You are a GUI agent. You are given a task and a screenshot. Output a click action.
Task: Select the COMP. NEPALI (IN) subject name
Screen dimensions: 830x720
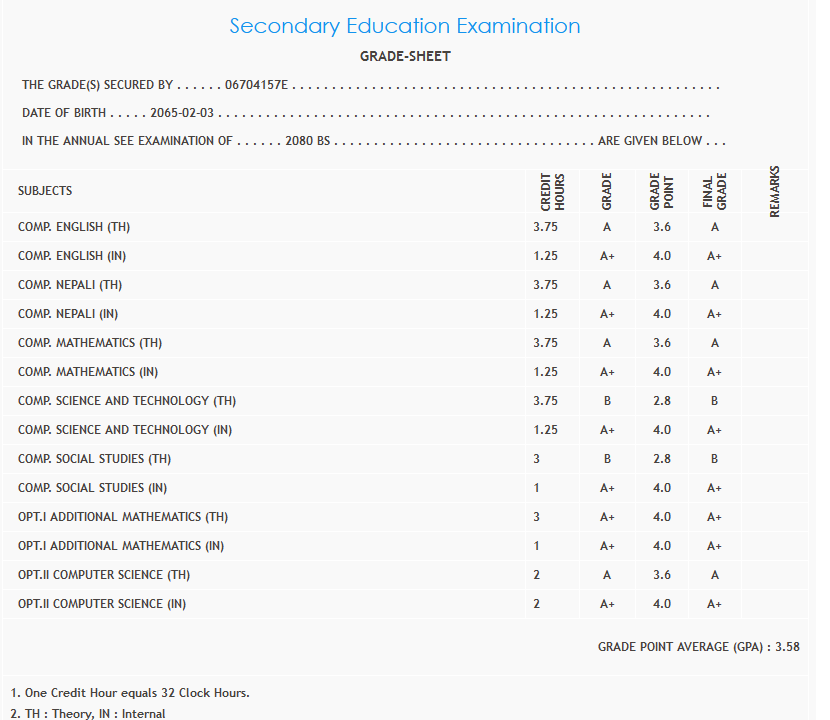pyautogui.click(x=68, y=314)
